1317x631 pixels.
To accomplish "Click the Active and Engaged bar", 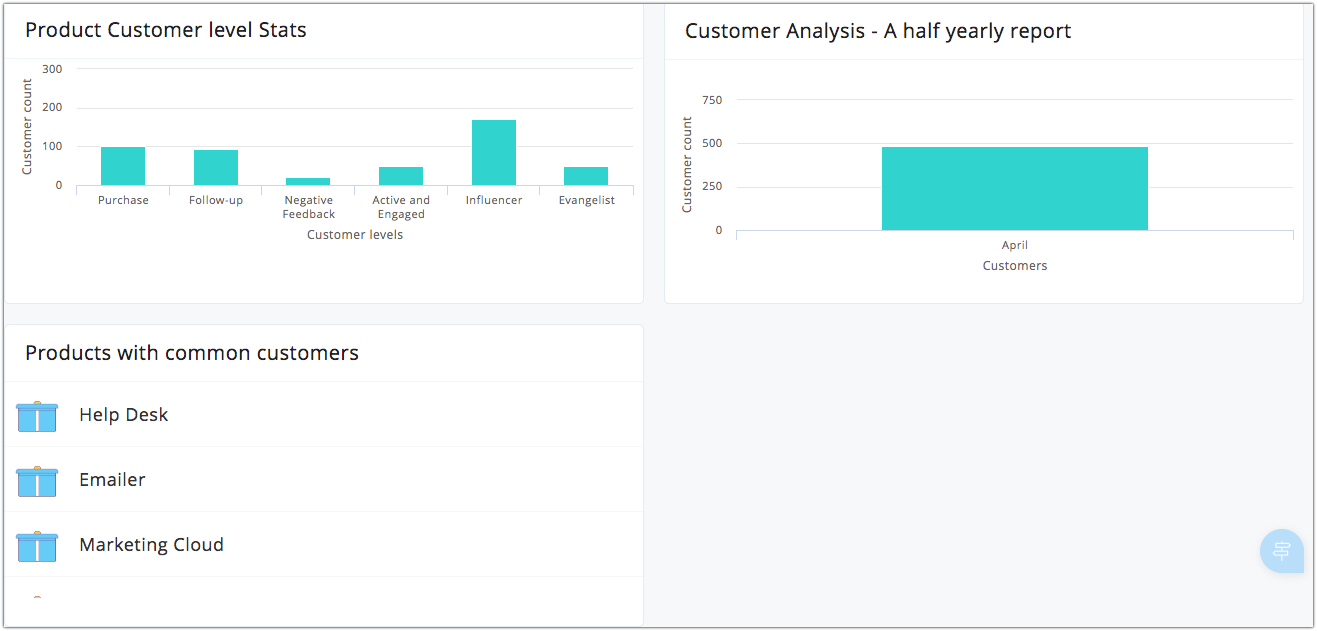I will 401,176.
